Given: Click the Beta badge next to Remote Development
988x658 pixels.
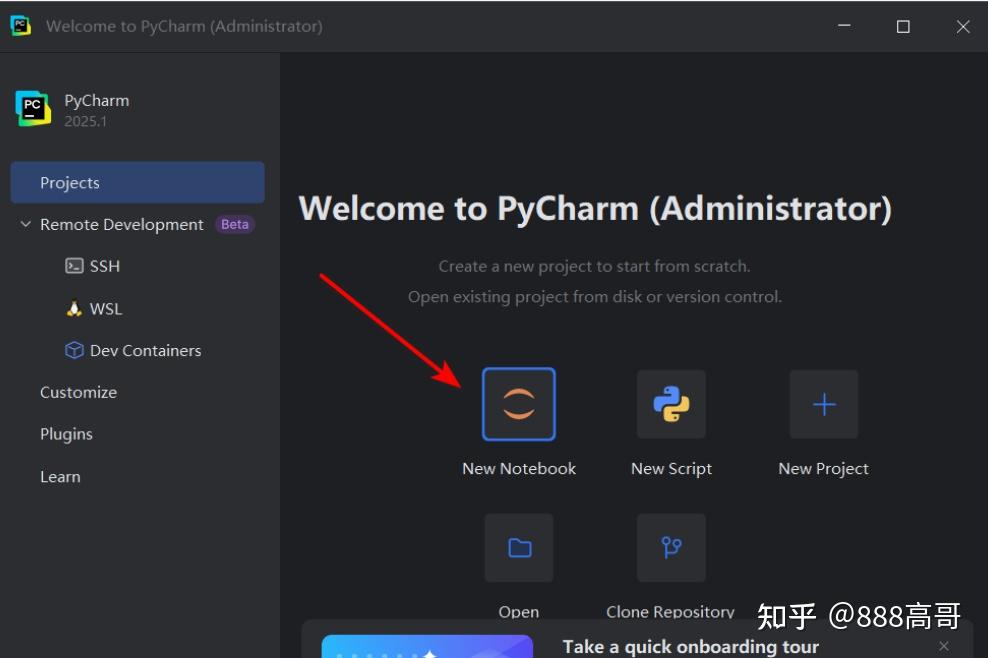Looking at the screenshot, I should click(x=234, y=224).
